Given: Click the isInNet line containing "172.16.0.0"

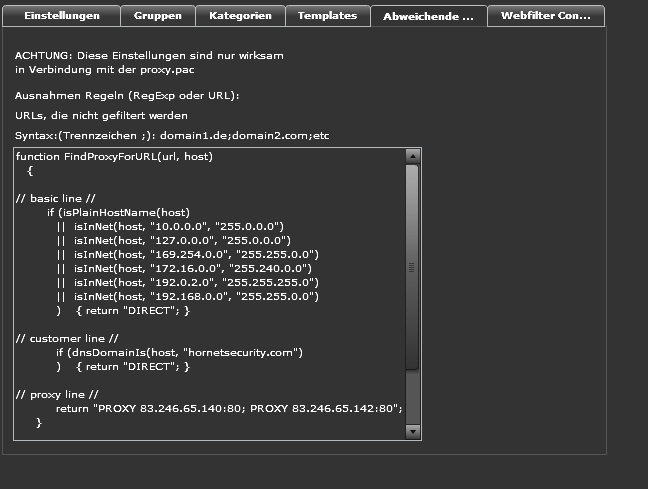Looking at the screenshot, I should (x=184, y=269).
